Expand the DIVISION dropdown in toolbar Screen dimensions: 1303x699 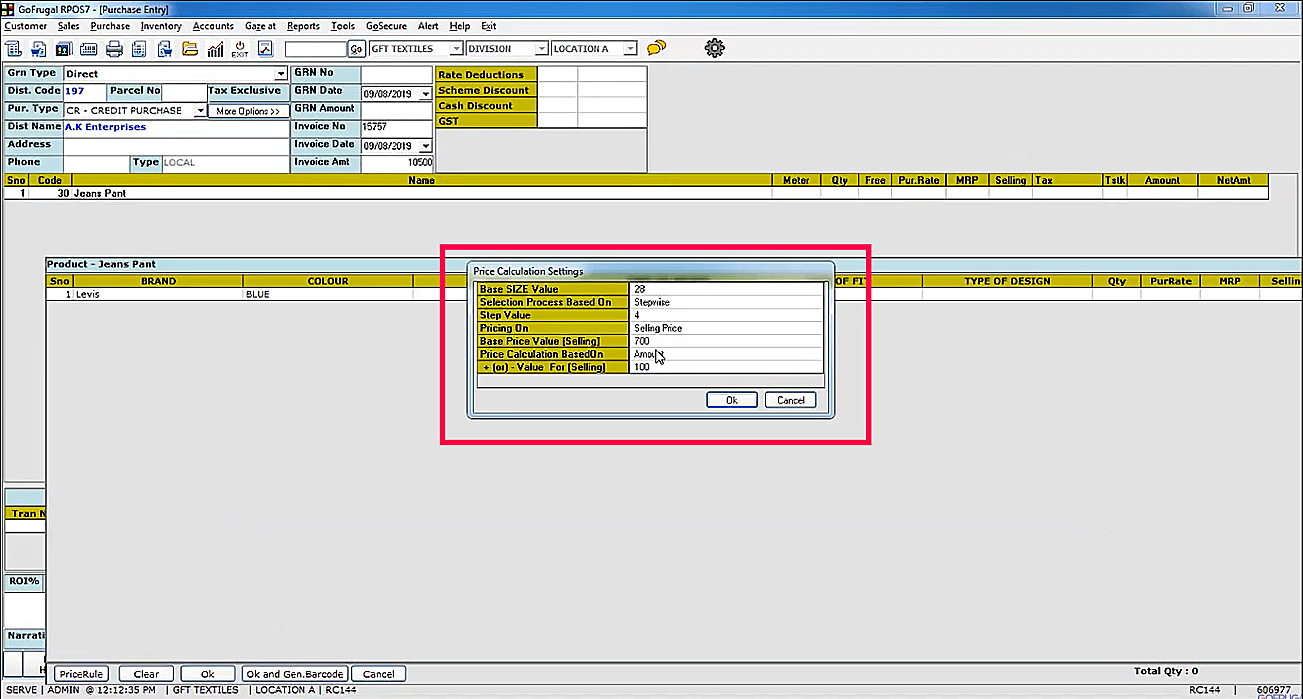[x=541, y=49]
